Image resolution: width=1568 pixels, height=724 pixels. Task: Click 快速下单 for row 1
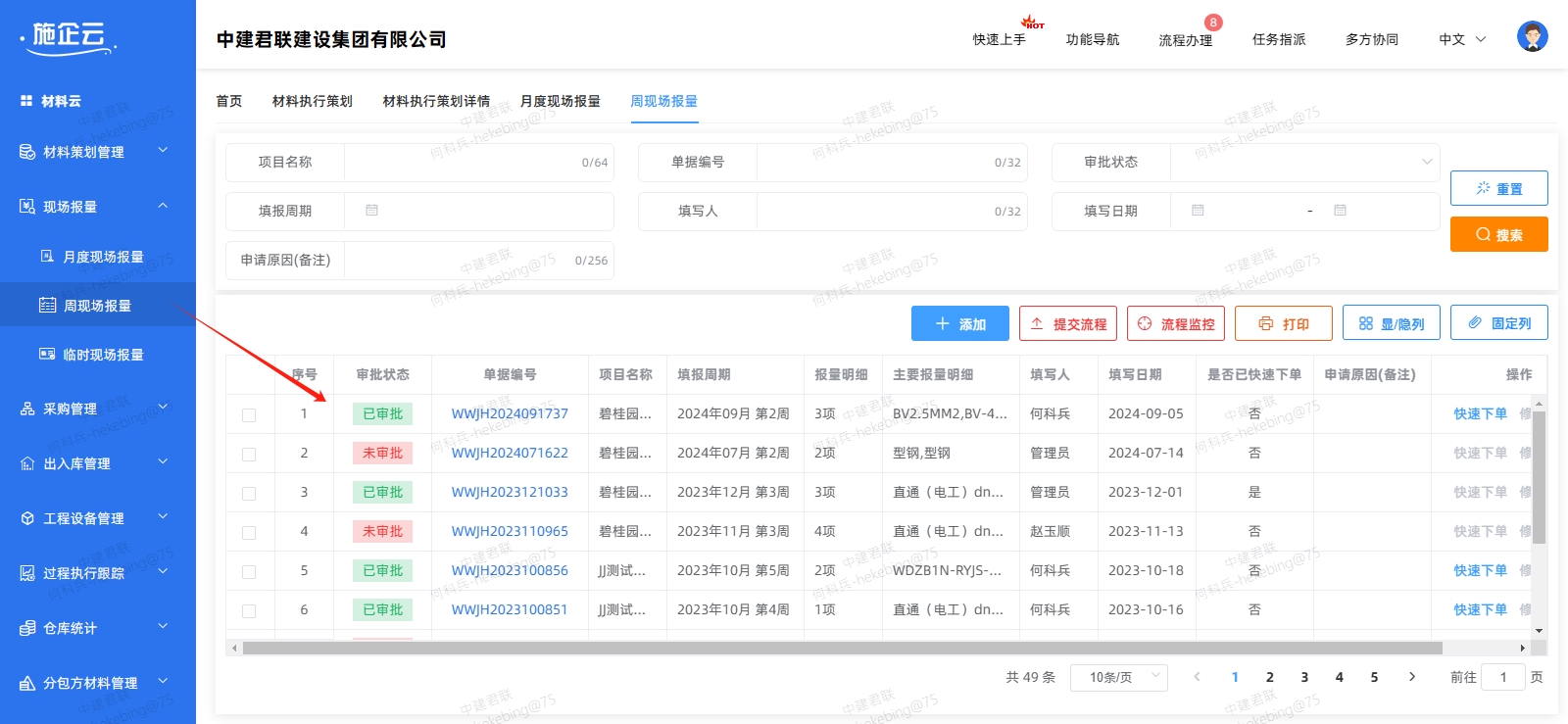(x=1481, y=413)
